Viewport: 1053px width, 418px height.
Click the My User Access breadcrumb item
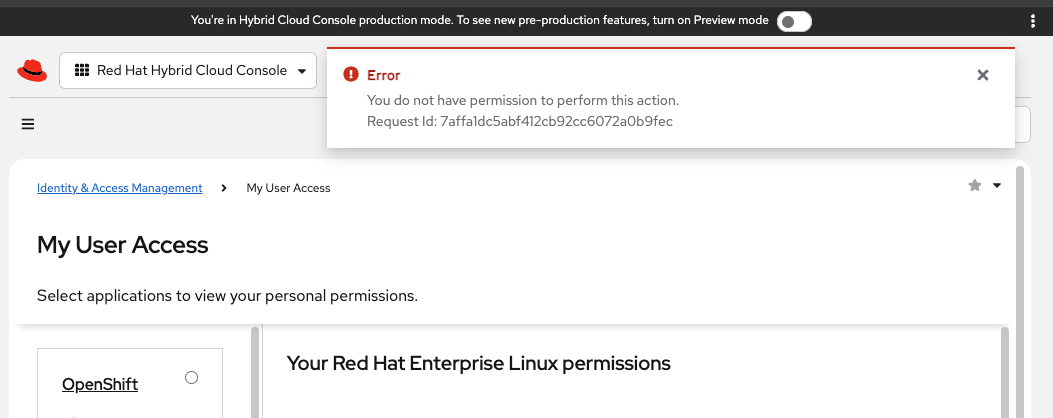coord(288,188)
